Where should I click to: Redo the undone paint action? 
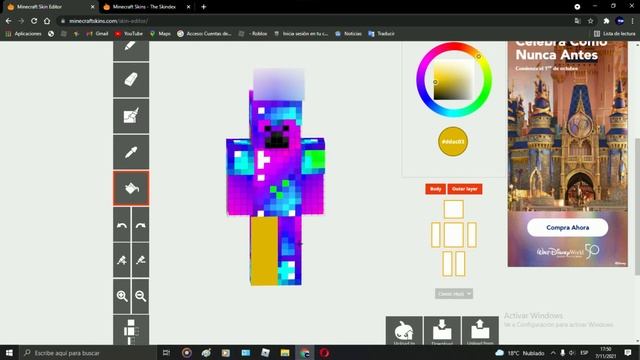(140, 225)
